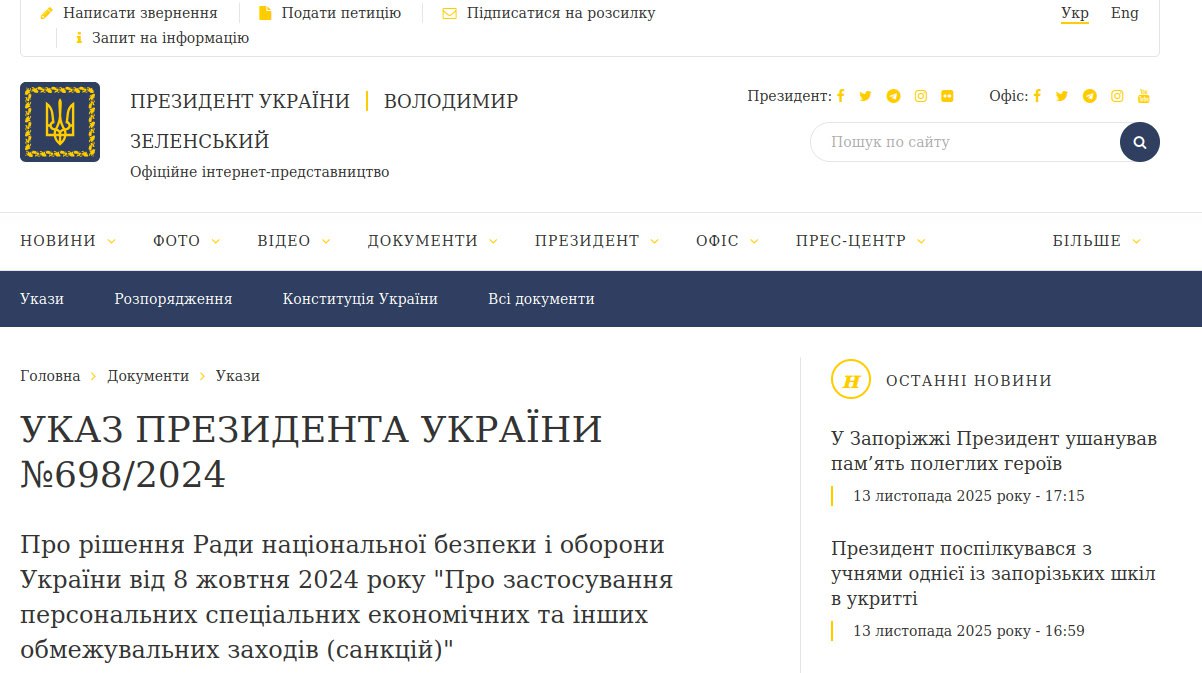Open the Office's YouTube channel icon
Screen dimensions: 1202x673
click(x=1143, y=96)
